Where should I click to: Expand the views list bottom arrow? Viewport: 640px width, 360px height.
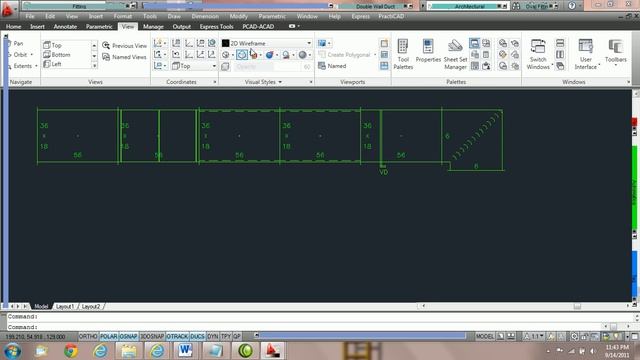pyautogui.click(x=94, y=66)
